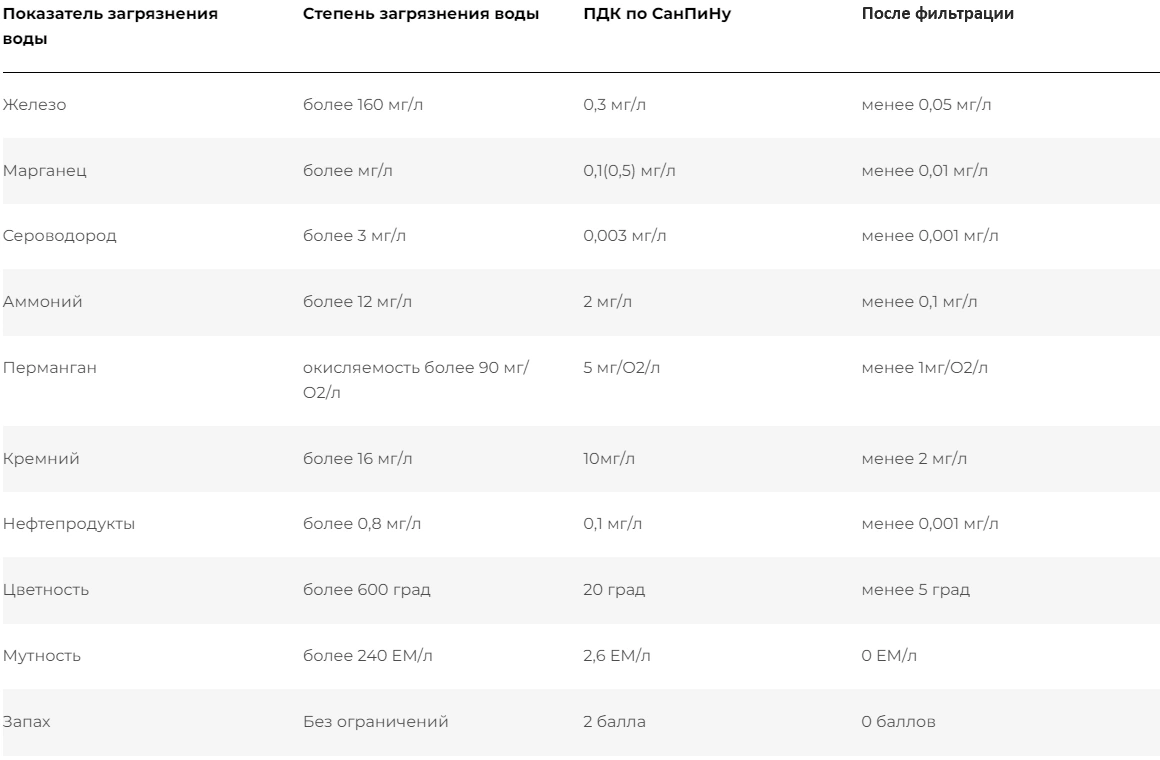
Task: Click the 'более 160 мг/л' cell
Action: 357,106
